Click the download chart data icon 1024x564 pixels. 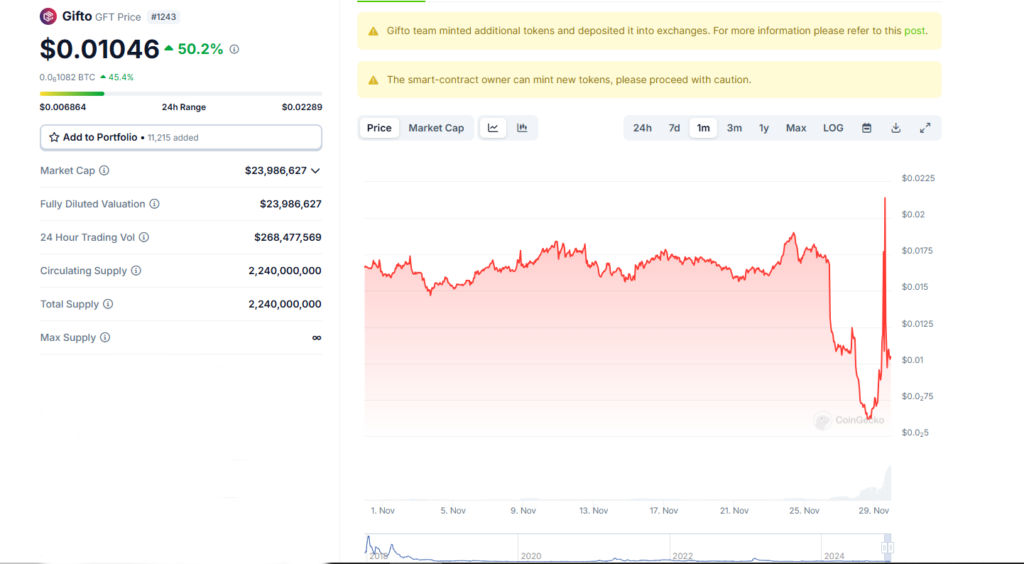tap(896, 128)
